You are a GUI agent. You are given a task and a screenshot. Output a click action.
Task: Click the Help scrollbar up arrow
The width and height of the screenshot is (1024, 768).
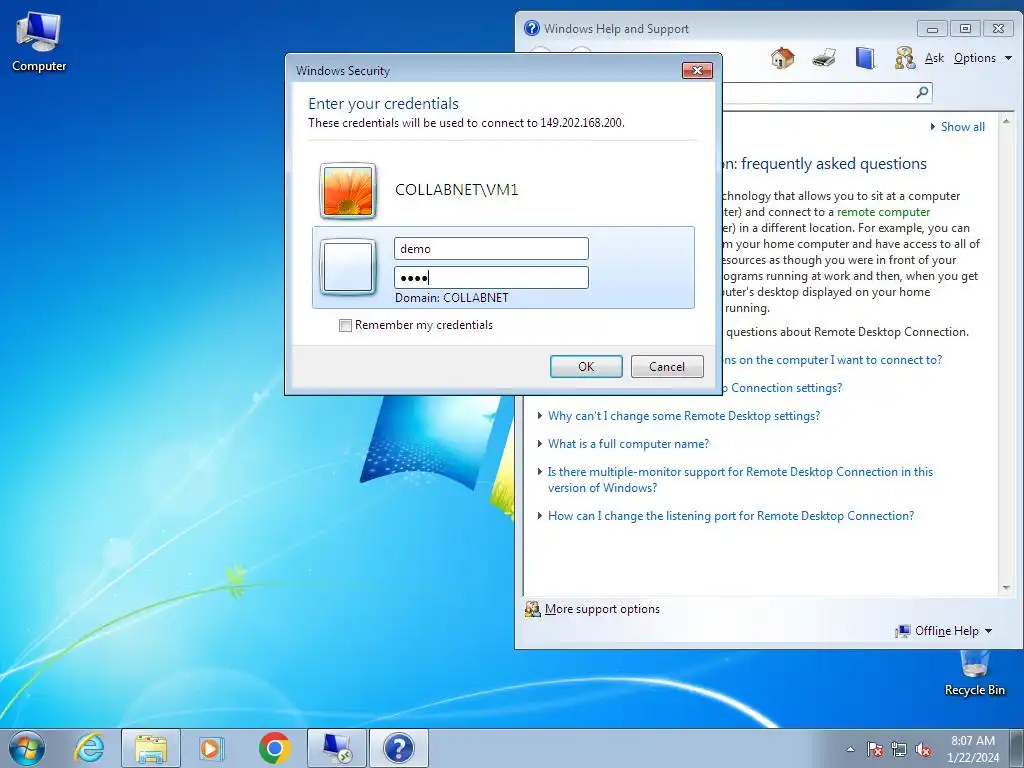(1006, 121)
